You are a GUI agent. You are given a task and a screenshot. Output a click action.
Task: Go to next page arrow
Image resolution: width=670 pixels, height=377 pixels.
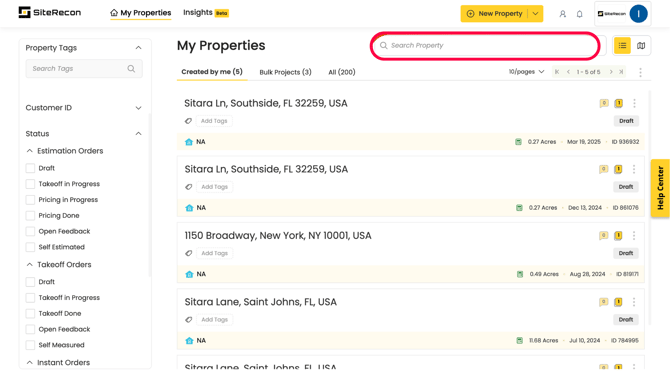click(x=611, y=72)
